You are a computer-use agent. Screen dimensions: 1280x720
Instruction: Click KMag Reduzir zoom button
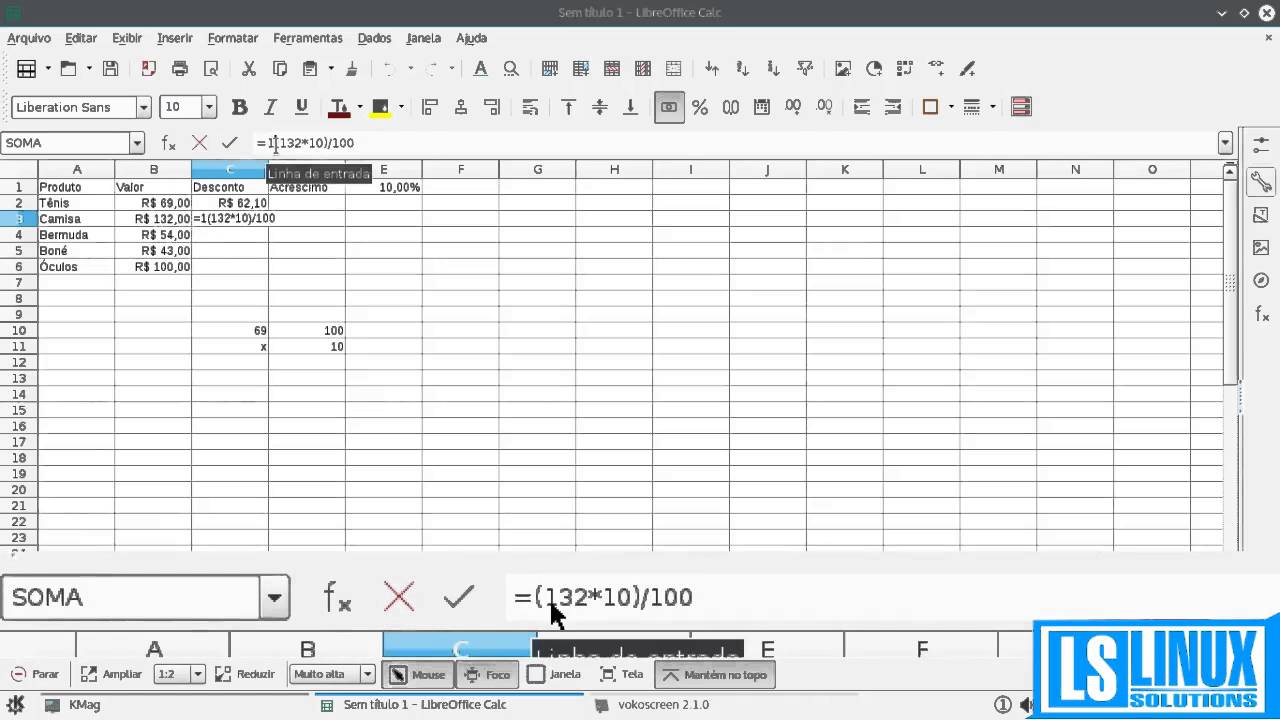click(x=245, y=675)
